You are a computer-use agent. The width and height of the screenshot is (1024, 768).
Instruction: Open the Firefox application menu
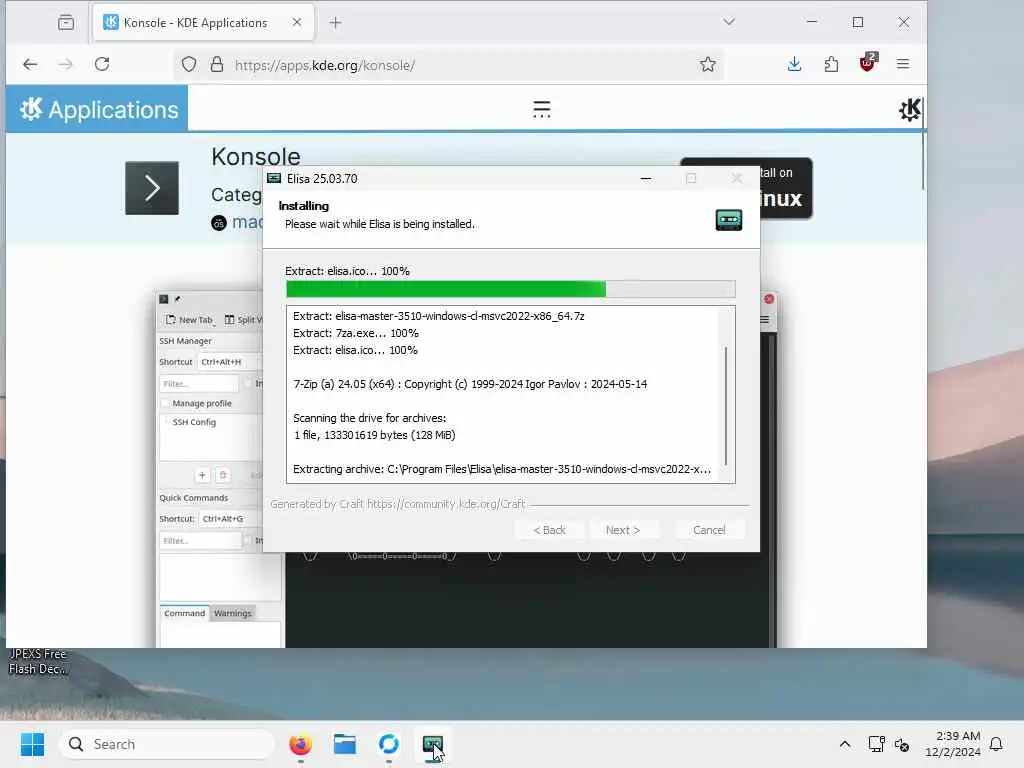[x=903, y=64]
